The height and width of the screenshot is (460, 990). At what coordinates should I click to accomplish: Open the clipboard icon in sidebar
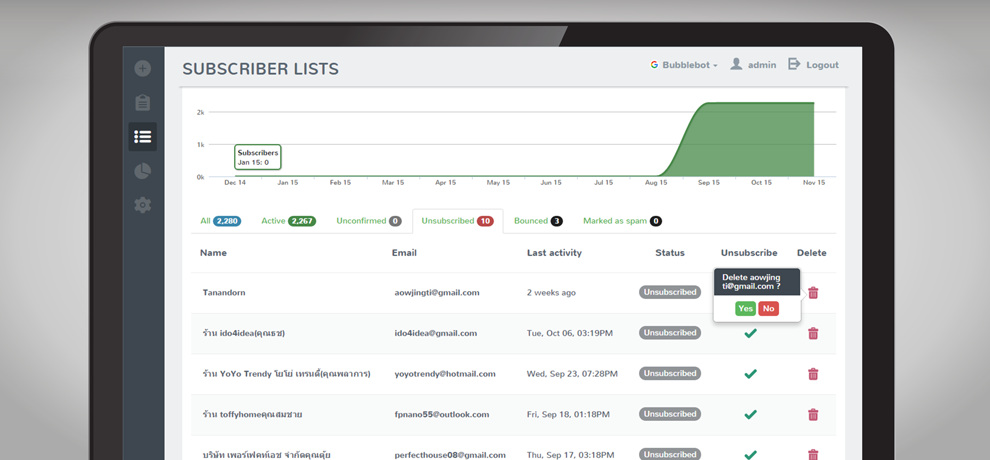(x=143, y=102)
